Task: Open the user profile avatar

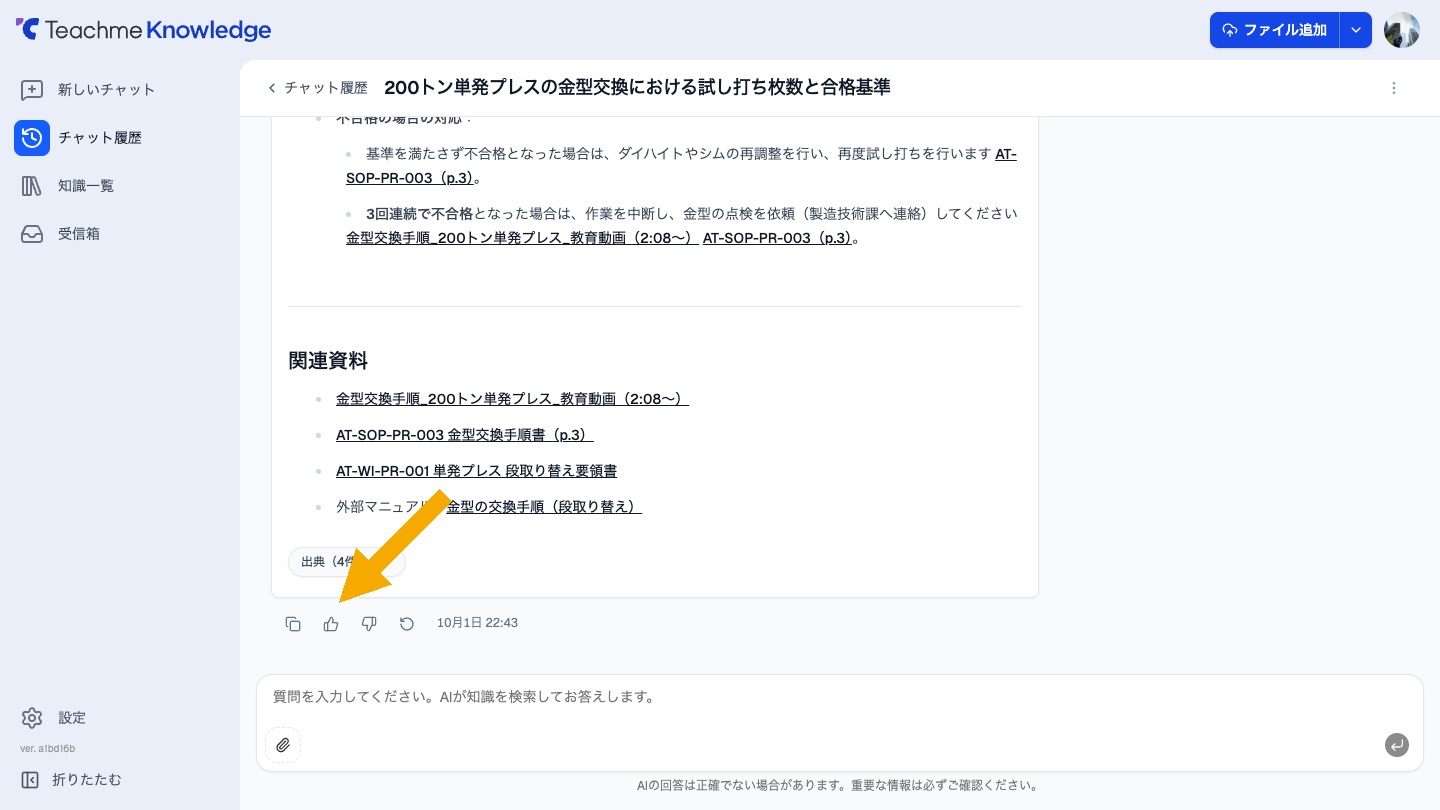Action: pyautogui.click(x=1402, y=30)
